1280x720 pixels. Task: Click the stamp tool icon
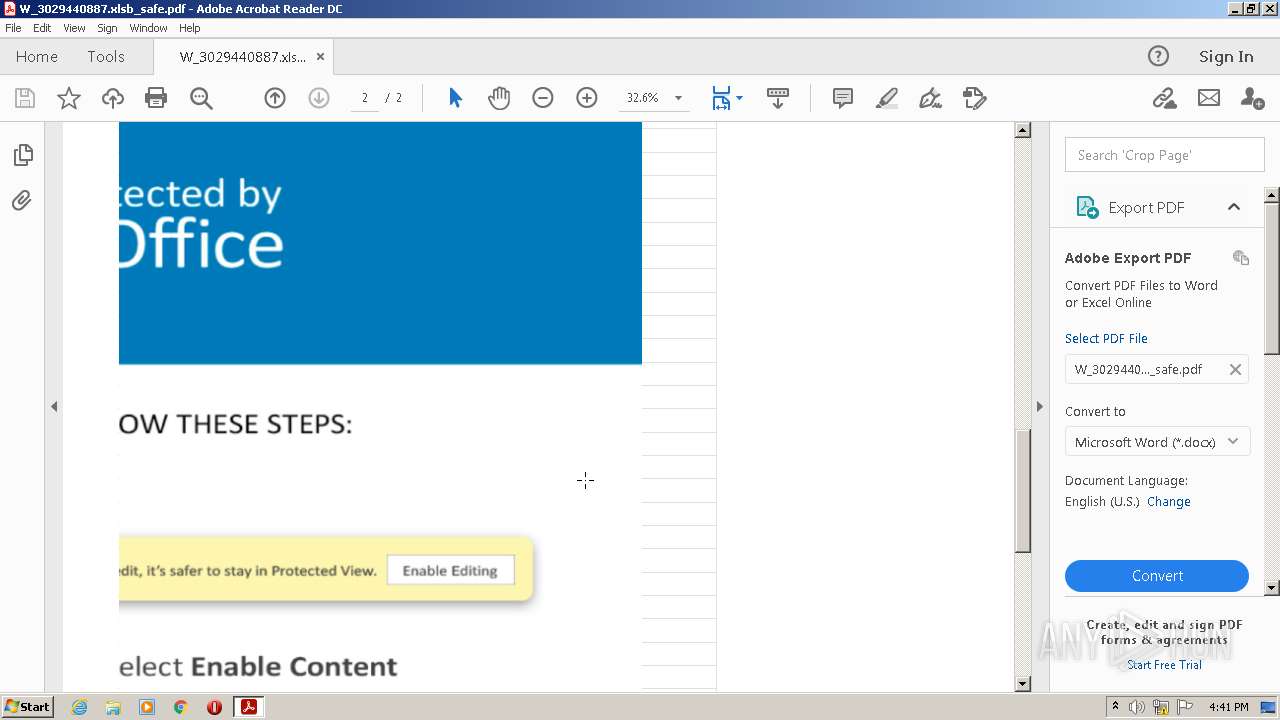coord(975,98)
